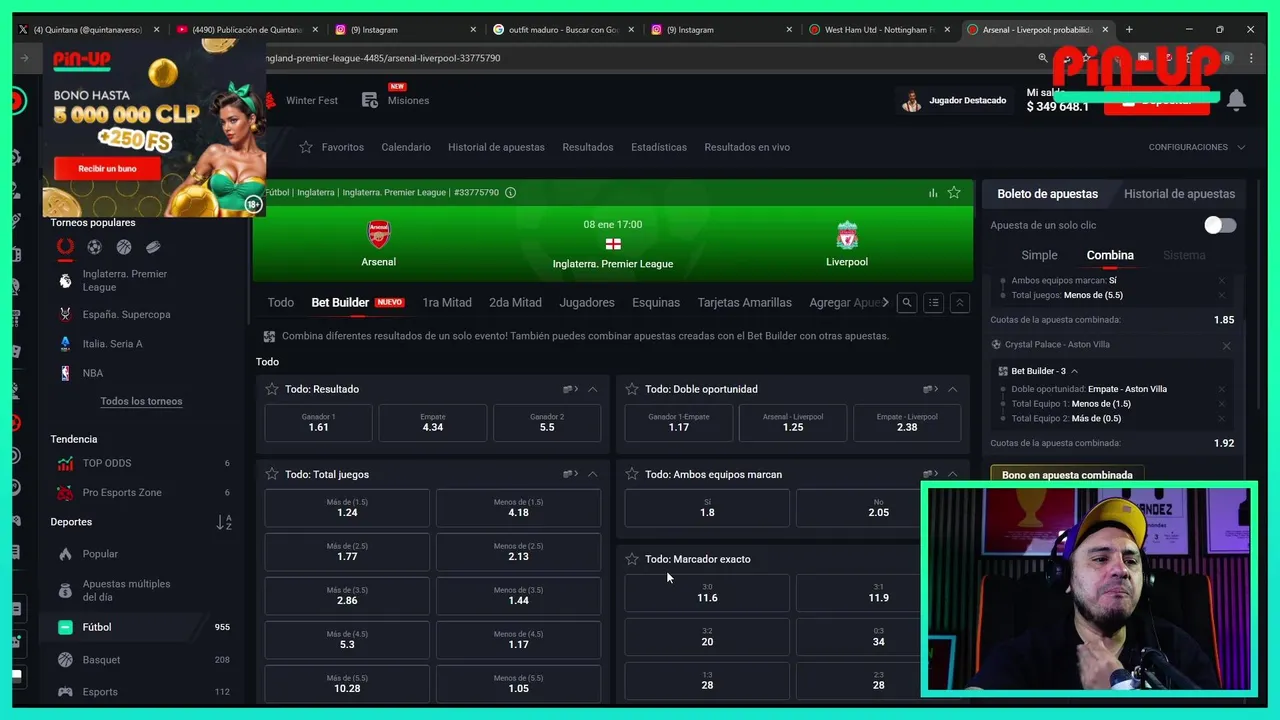Open match statistics bar-chart icon
The width and height of the screenshot is (1280, 720).
(933, 193)
